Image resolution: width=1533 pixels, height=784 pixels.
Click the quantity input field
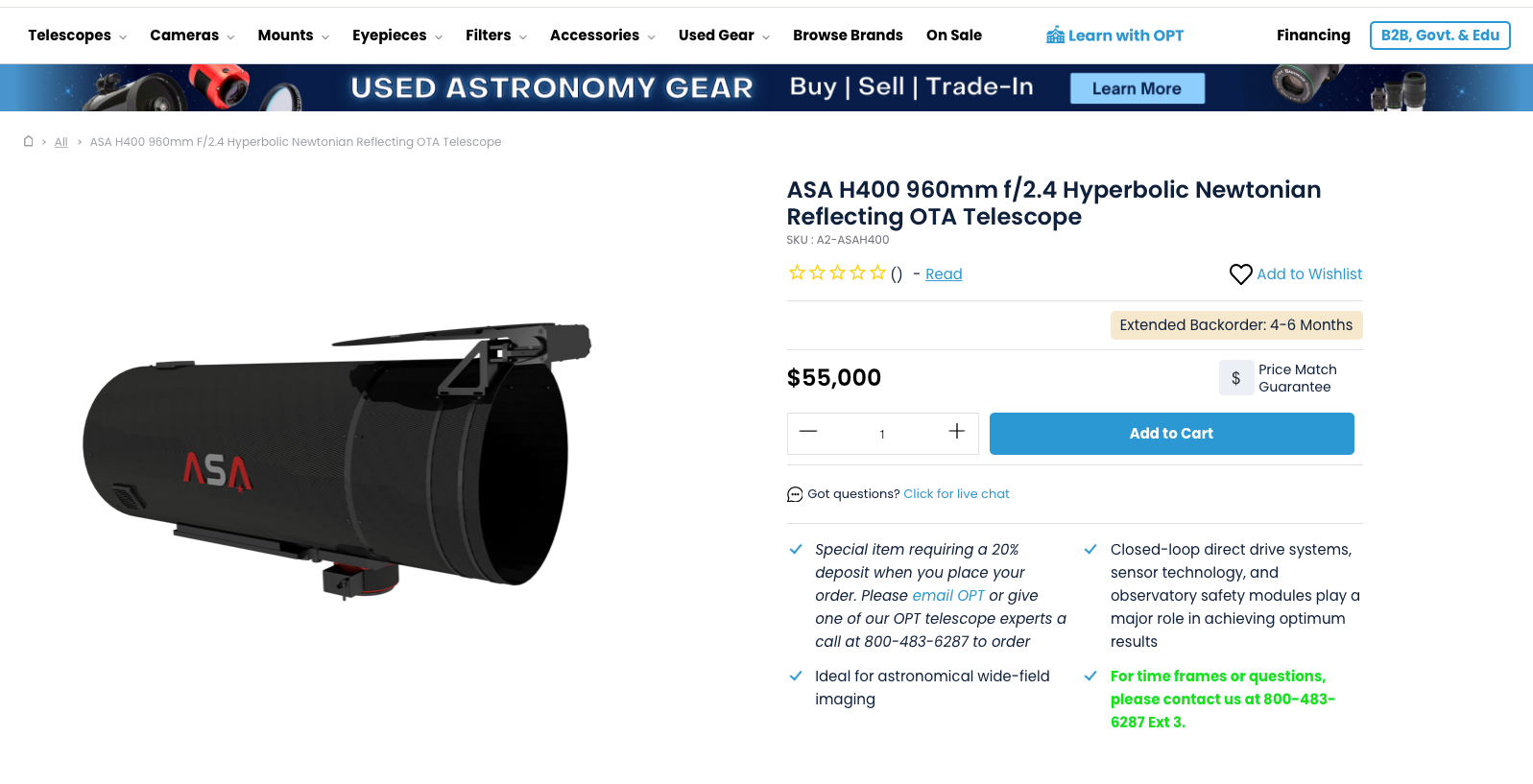tap(882, 434)
